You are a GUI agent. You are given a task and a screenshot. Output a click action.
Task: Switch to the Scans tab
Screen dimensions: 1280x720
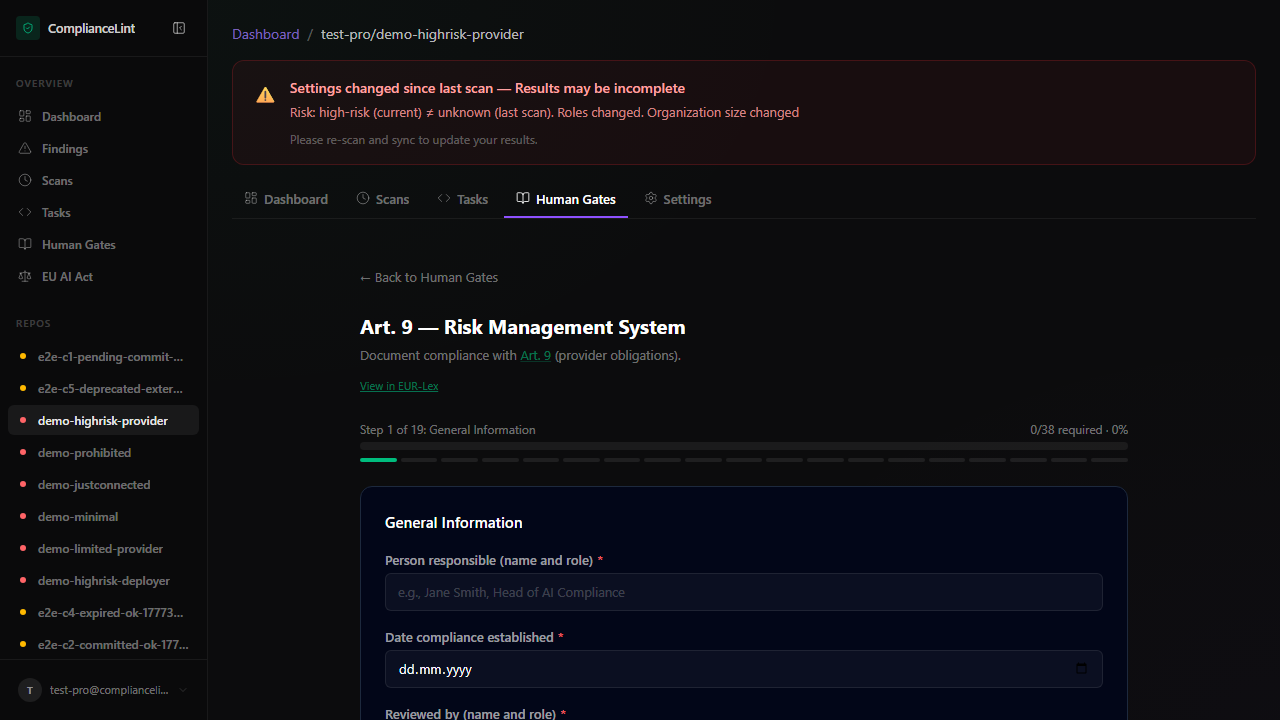click(383, 199)
